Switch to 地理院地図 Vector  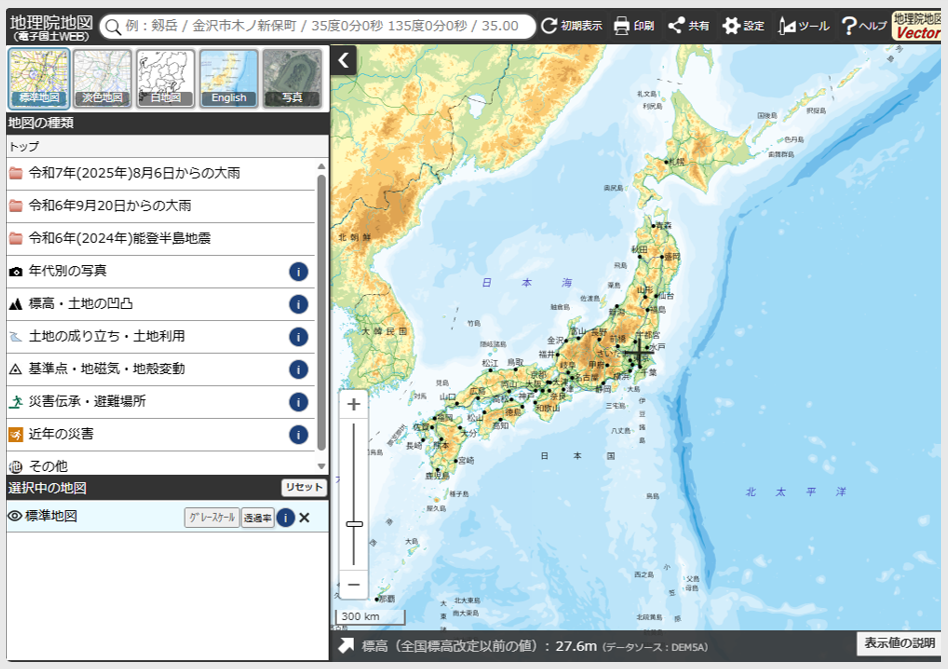[x=917, y=26]
